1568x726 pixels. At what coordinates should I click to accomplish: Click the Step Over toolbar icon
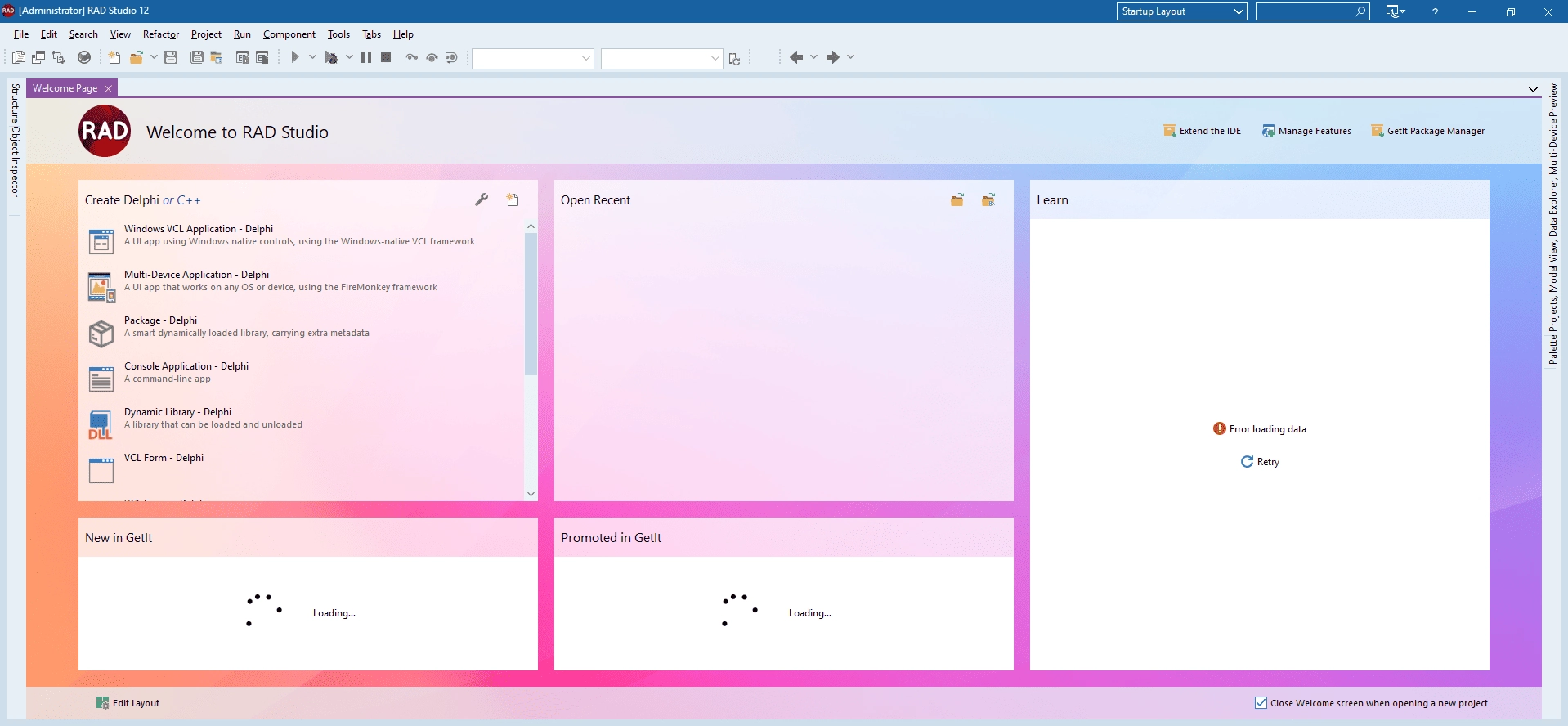click(x=432, y=57)
